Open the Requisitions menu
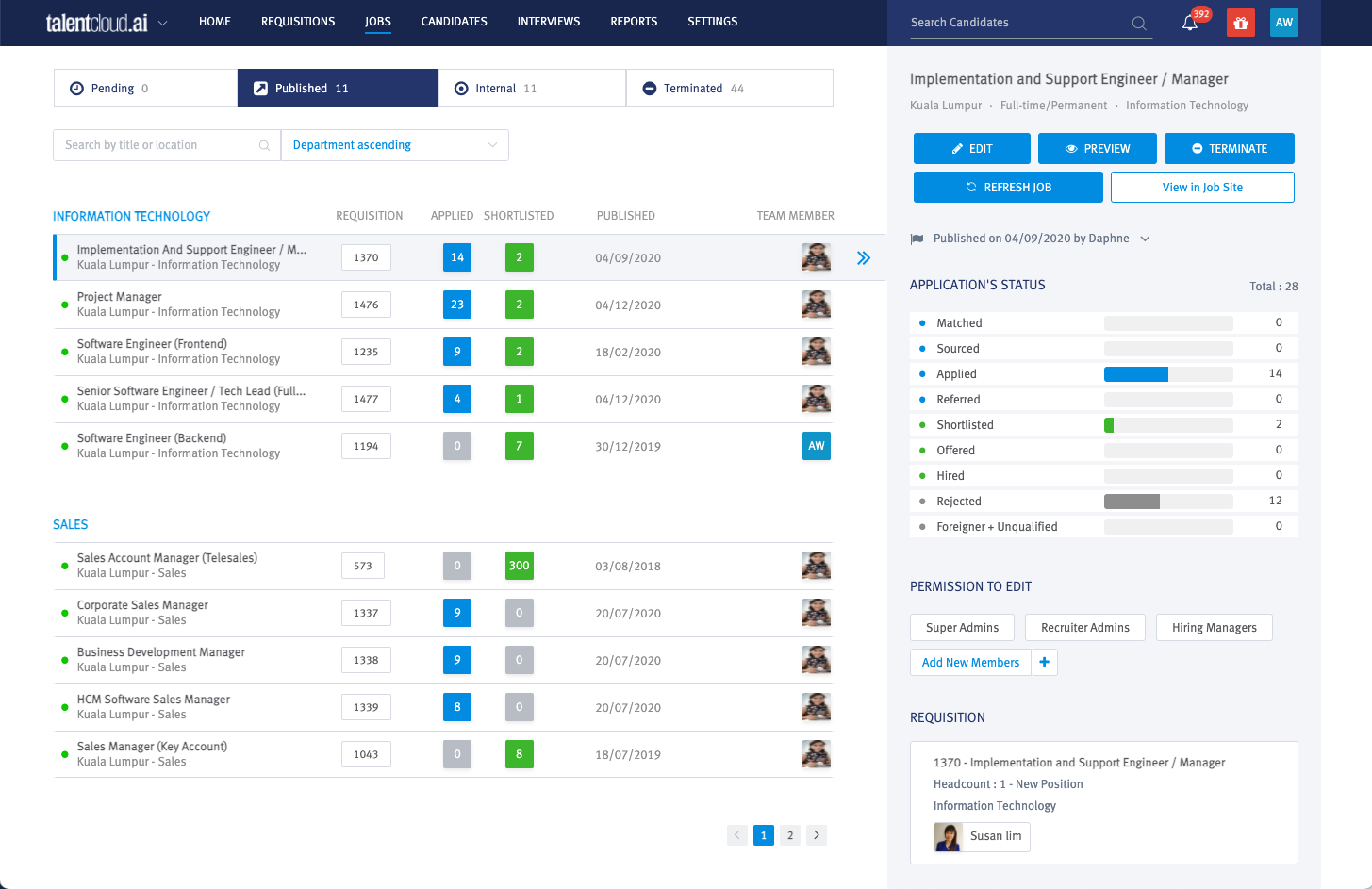Image resolution: width=1372 pixels, height=889 pixels. point(298,22)
